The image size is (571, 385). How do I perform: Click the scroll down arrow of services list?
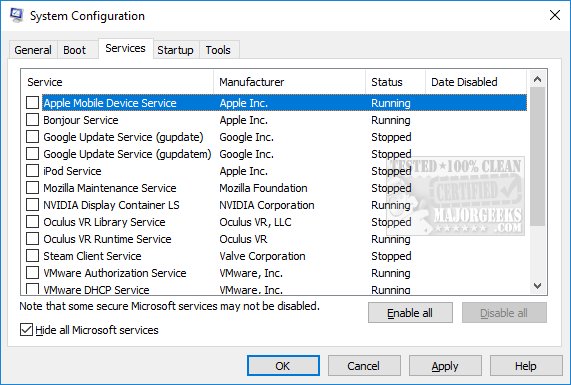tap(537, 286)
